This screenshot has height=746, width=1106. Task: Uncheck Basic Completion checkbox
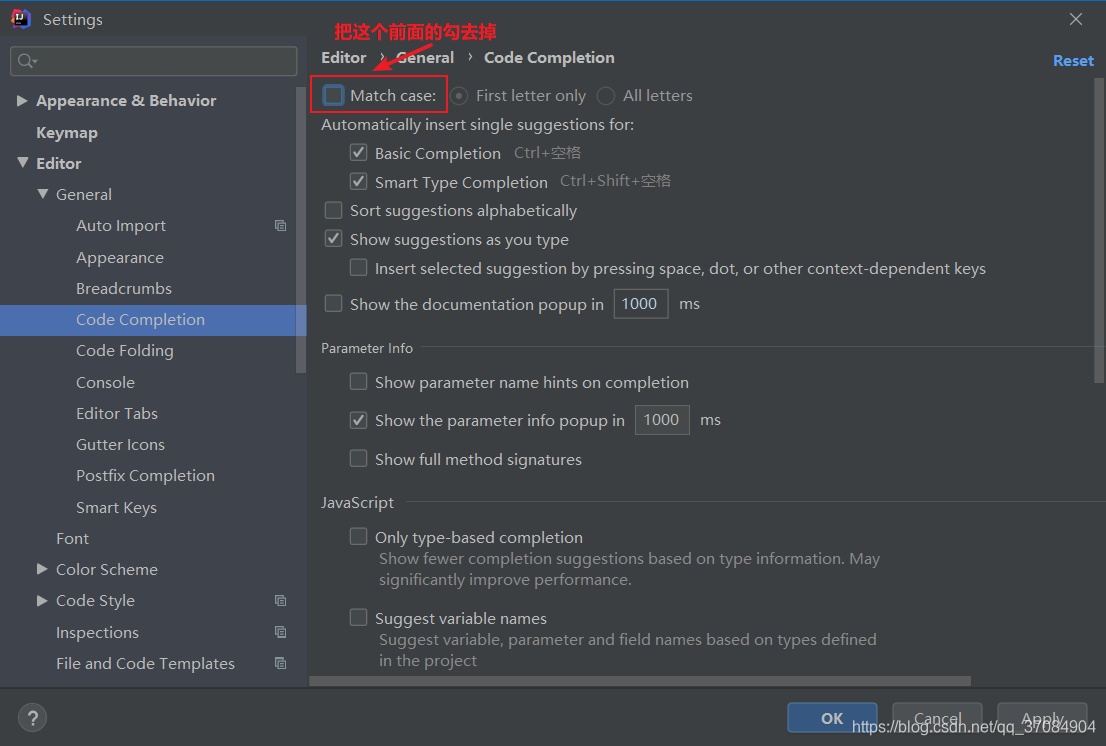[x=358, y=153]
